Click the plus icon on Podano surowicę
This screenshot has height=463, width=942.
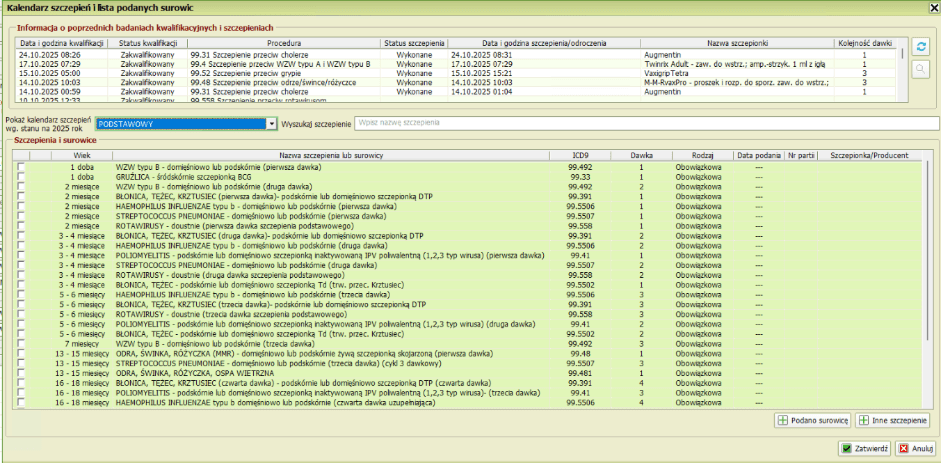coord(783,421)
